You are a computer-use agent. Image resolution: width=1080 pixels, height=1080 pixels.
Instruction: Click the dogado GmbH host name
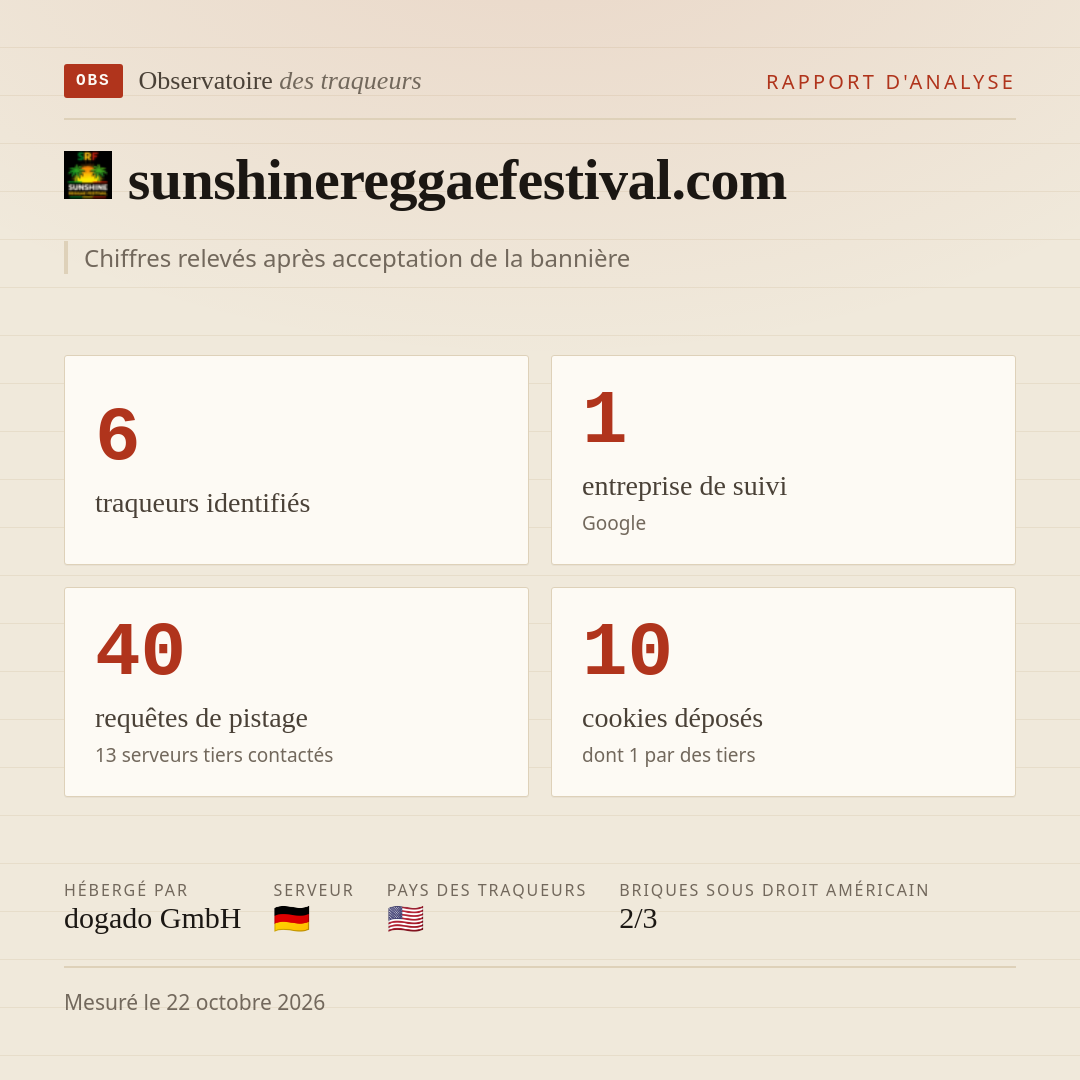point(153,919)
